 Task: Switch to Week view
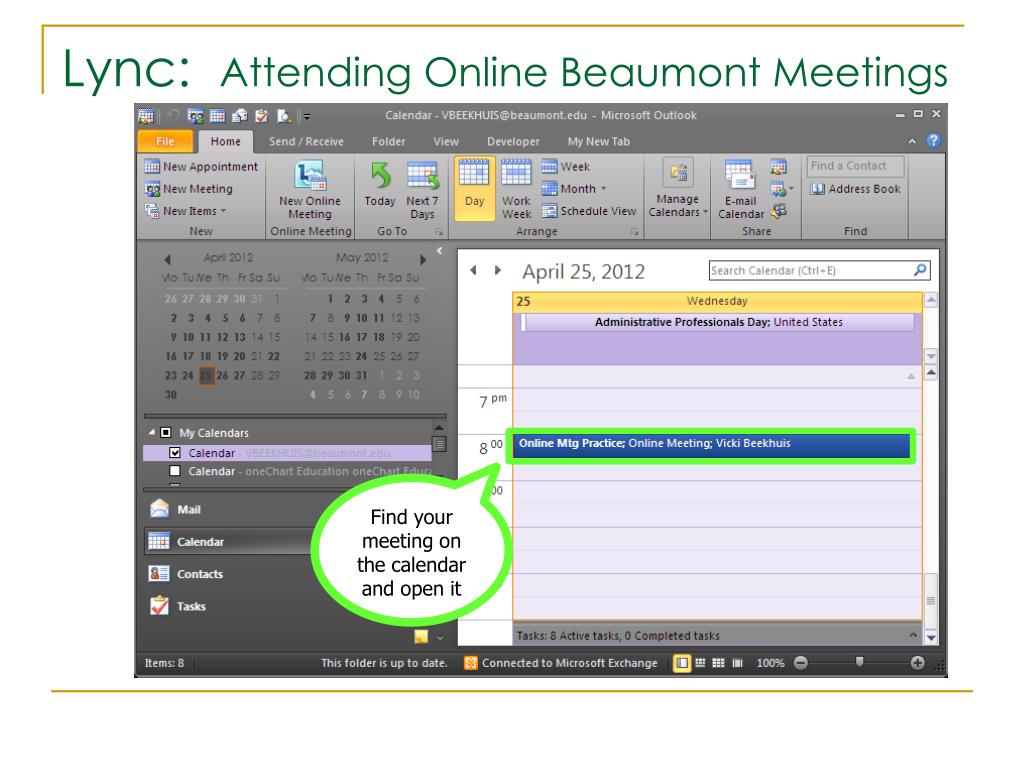(566, 167)
